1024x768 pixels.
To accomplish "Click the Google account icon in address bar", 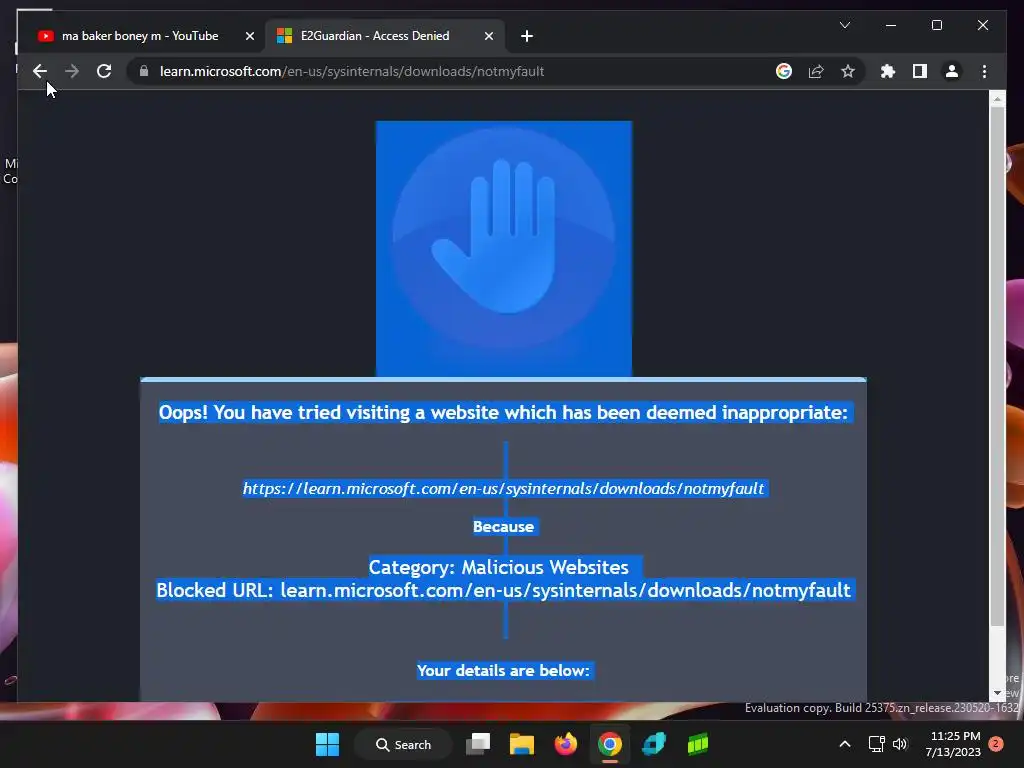I will 784,71.
